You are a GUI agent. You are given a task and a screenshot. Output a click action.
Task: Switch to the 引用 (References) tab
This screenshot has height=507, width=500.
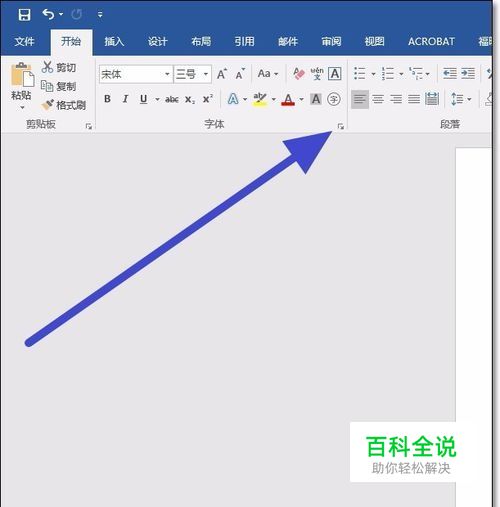244,42
